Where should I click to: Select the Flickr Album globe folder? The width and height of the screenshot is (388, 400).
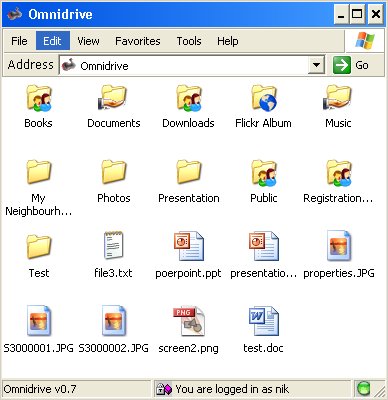point(264,98)
